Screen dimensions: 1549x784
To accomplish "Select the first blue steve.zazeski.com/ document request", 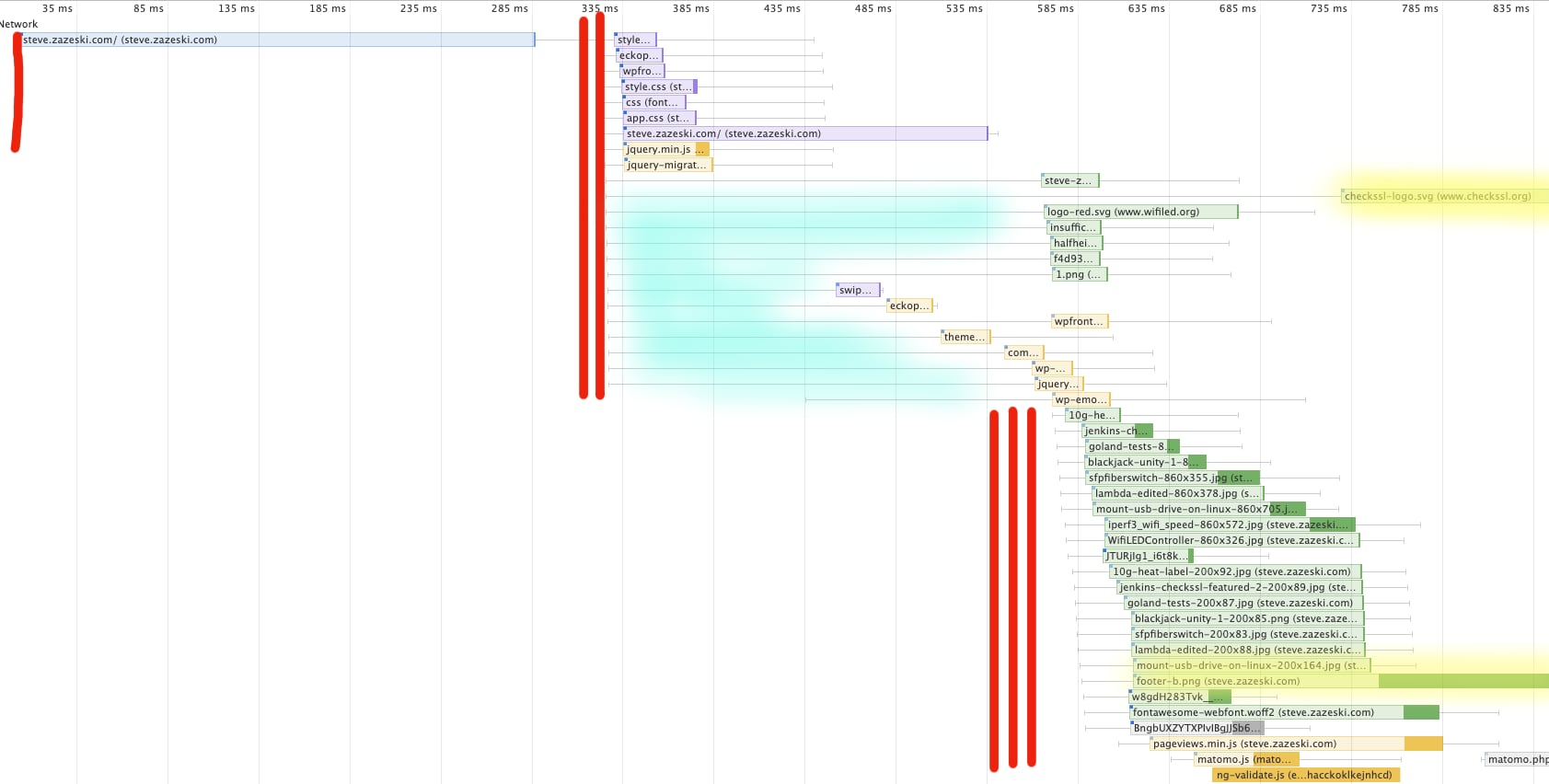I will [x=276, y=40].
